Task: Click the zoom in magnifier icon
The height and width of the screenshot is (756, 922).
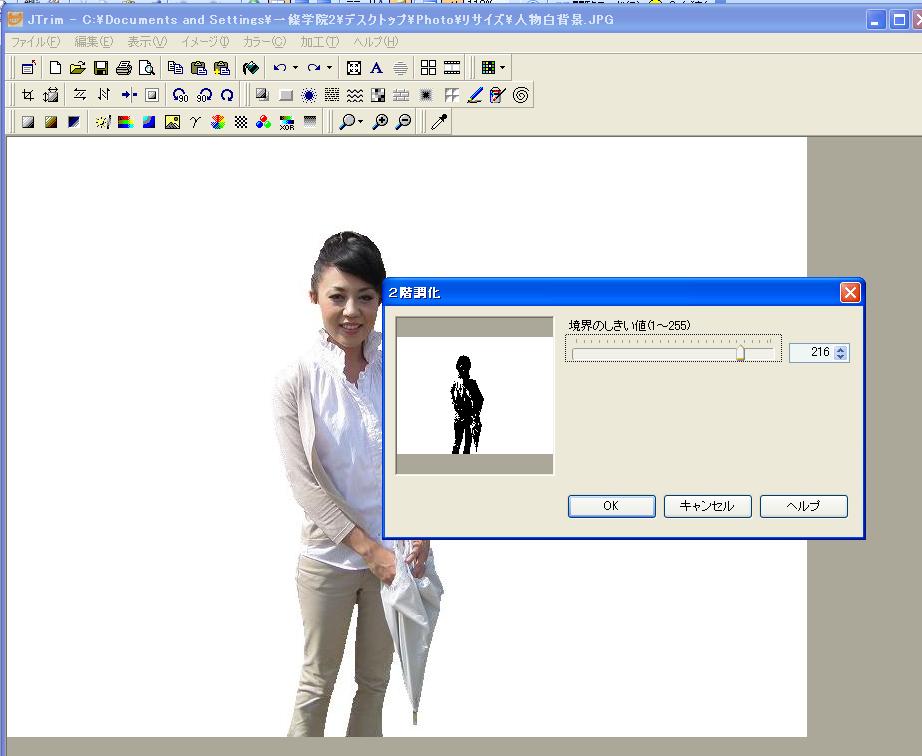Action: click(x=380, y=122)
